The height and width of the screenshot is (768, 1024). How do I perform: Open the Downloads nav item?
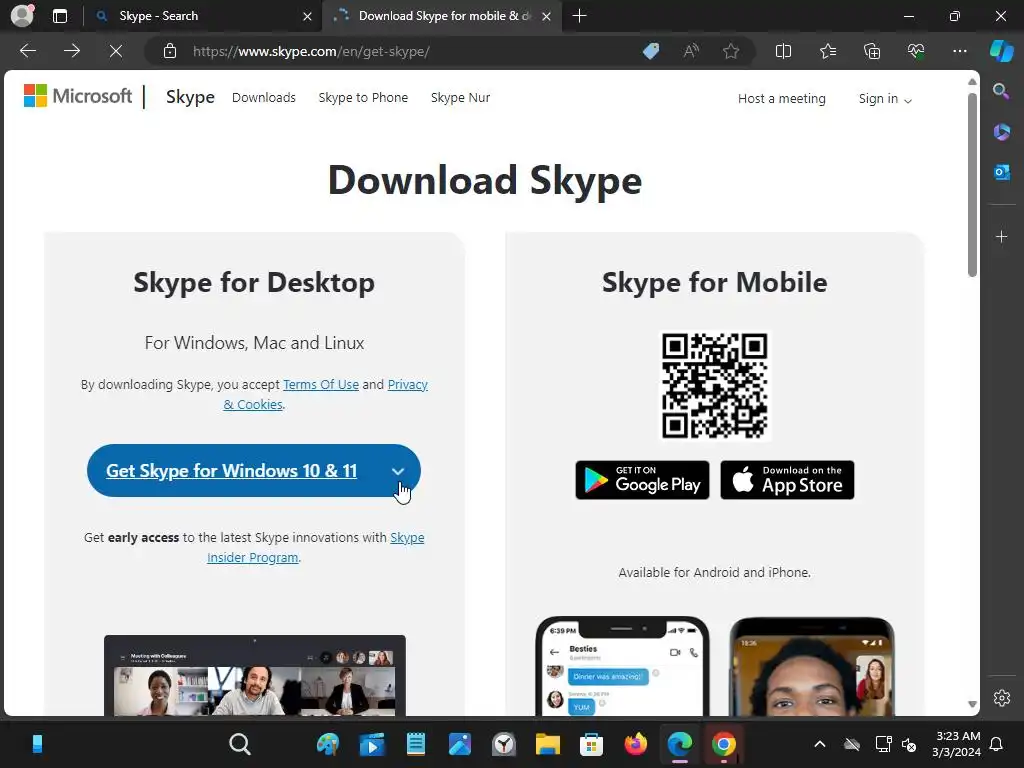point(264,97)
